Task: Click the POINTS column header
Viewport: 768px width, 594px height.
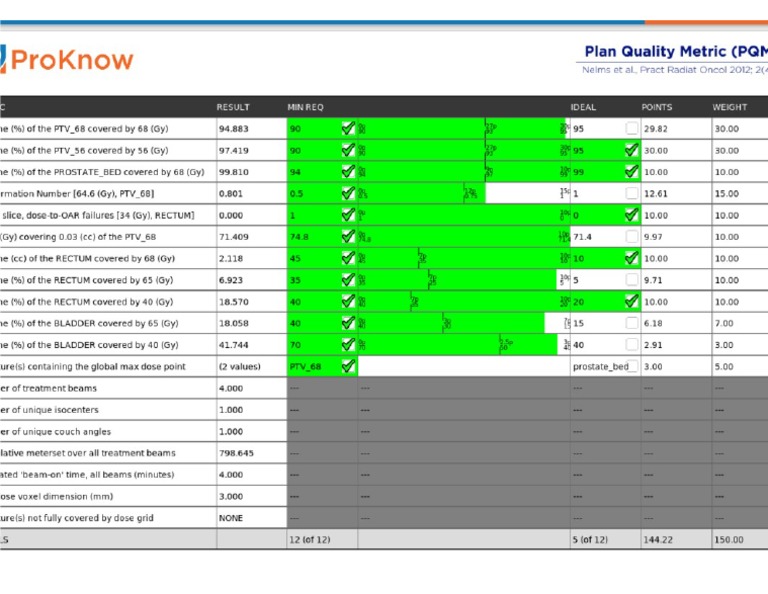Action: click(656, 107)
